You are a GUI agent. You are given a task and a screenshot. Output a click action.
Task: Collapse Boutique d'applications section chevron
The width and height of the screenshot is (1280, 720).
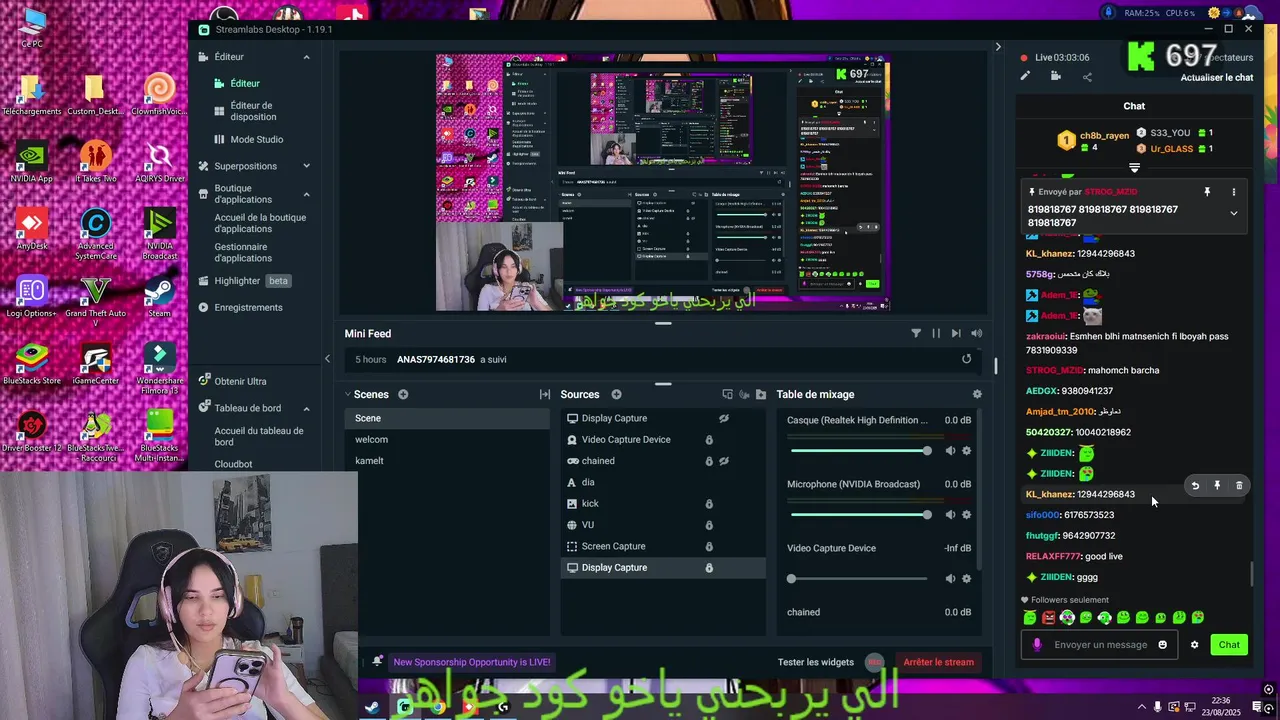pyautogui.click(x=307, y=194)
